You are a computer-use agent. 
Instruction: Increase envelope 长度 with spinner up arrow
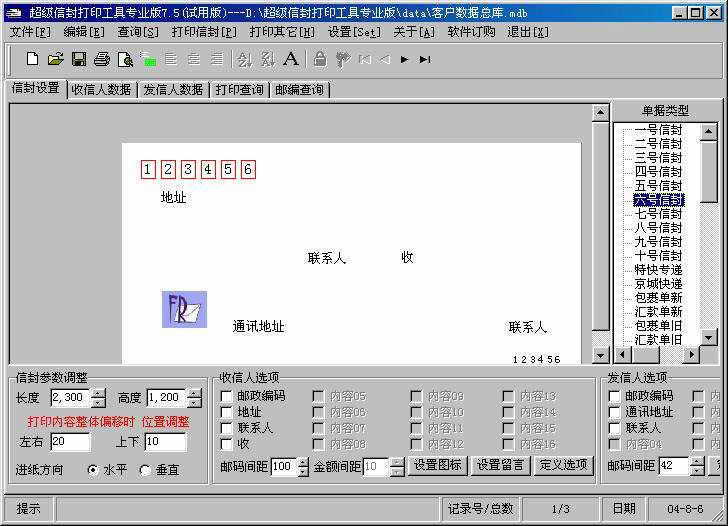pos(98,393)
